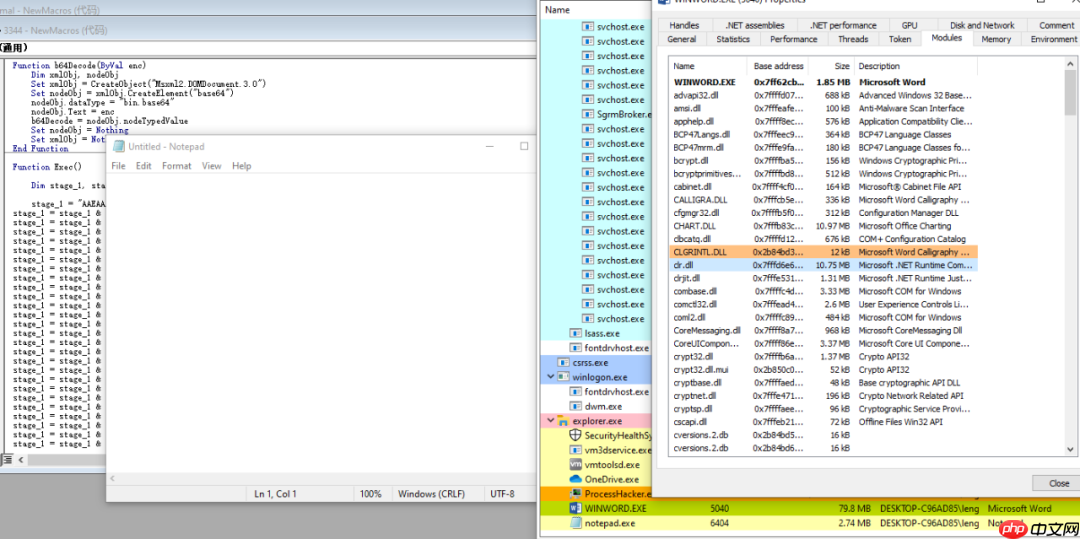Collapse the explorer.exe process tree

[x=550, y=421]
